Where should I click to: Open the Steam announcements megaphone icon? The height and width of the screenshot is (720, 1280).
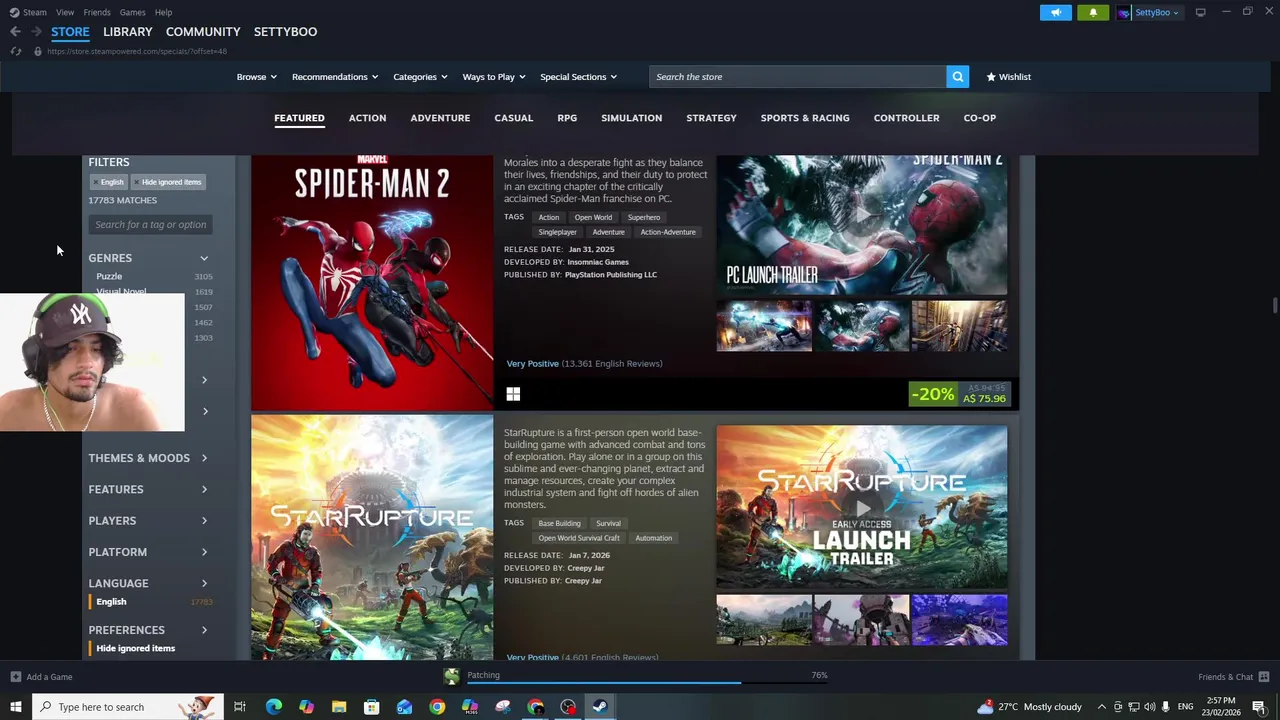click(x=1055, y=12)
